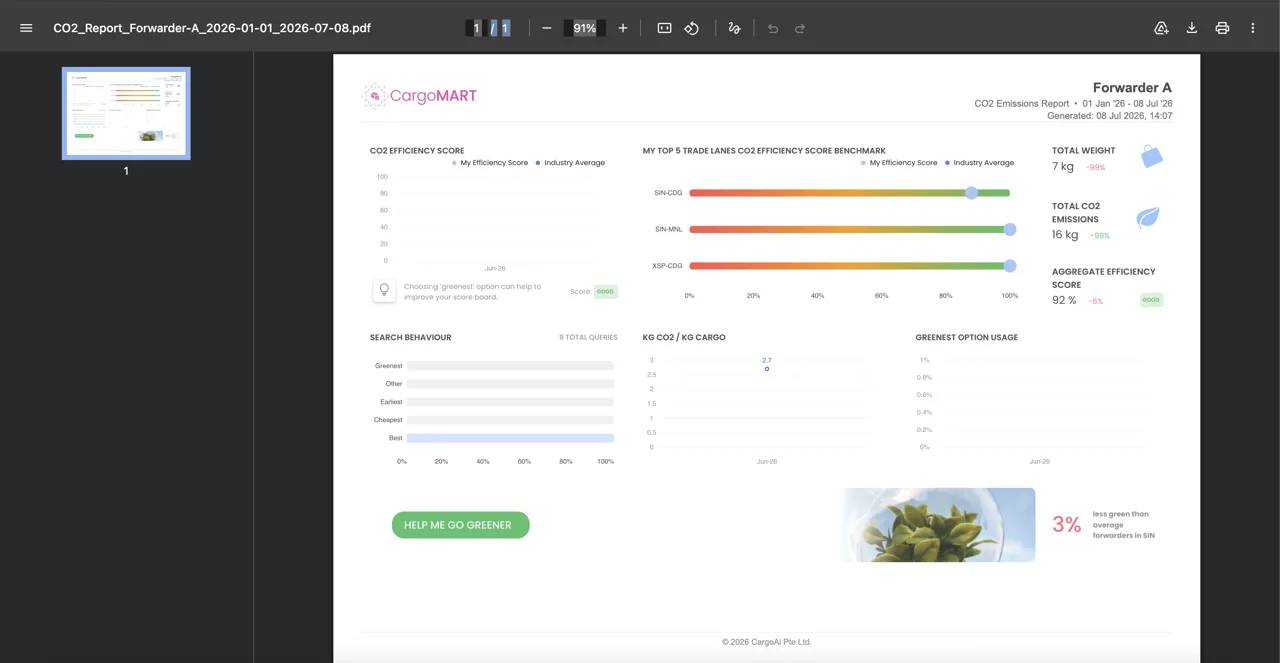1280x663 pixels.
Task: Click the SIN-MNL benchmark slider handle
Action: point(1010,229)
